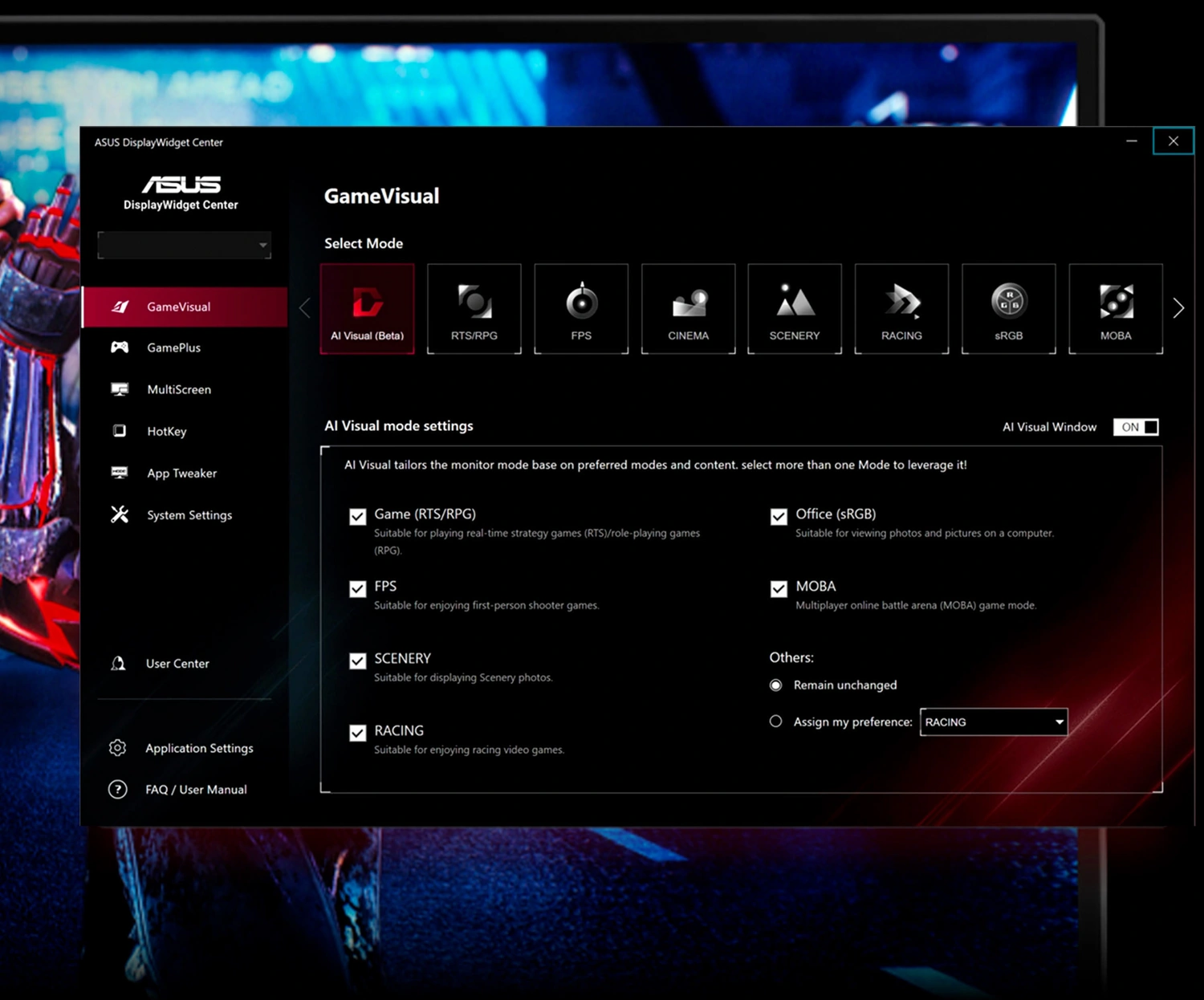The height and width of the screenshot is (1000, 1204).
Task: Toggle the AI Visual Window ON switch
Action: tap(1136, 427)
